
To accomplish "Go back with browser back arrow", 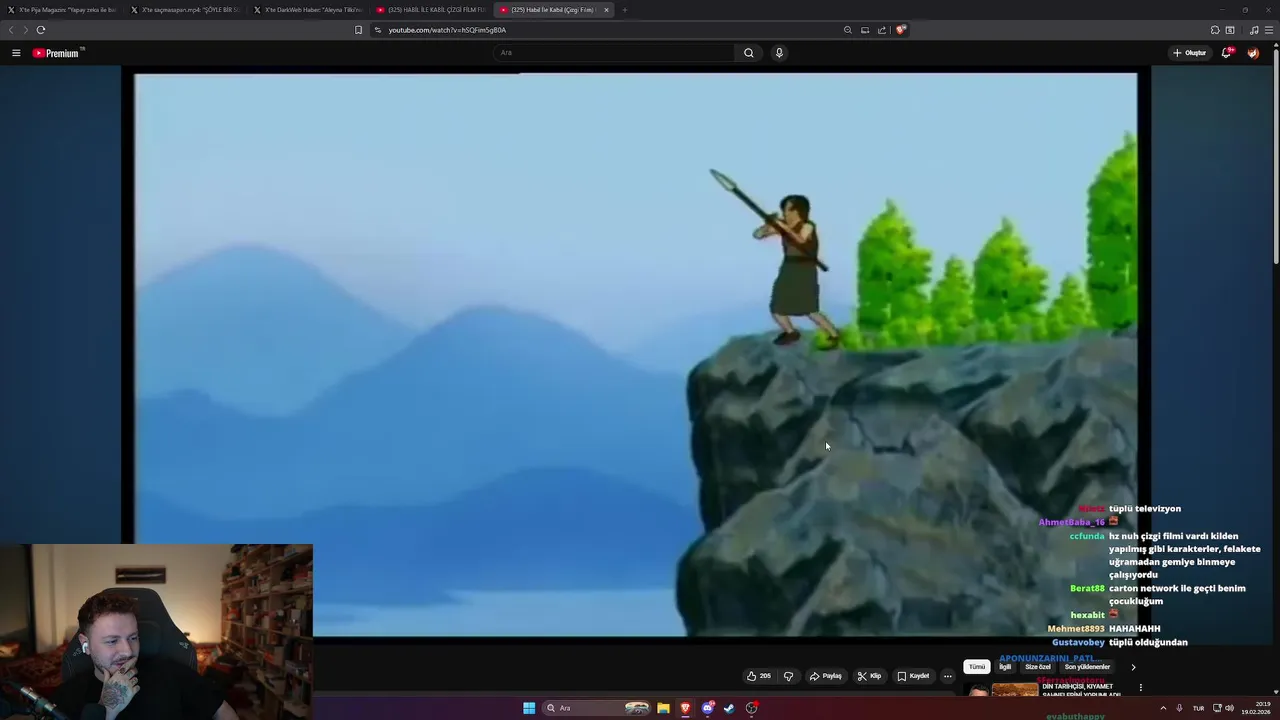I will 12,30.
